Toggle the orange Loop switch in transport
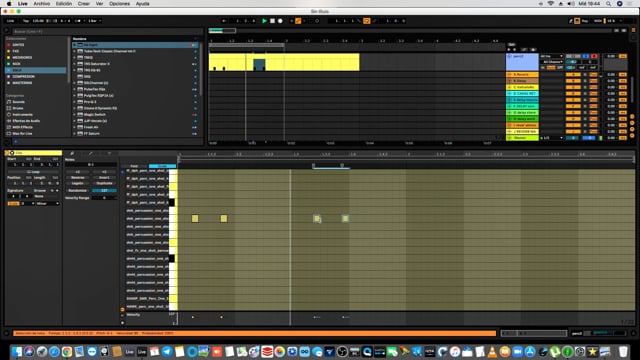The height and width of the screenshot is (360, 640). click(367, 21)
